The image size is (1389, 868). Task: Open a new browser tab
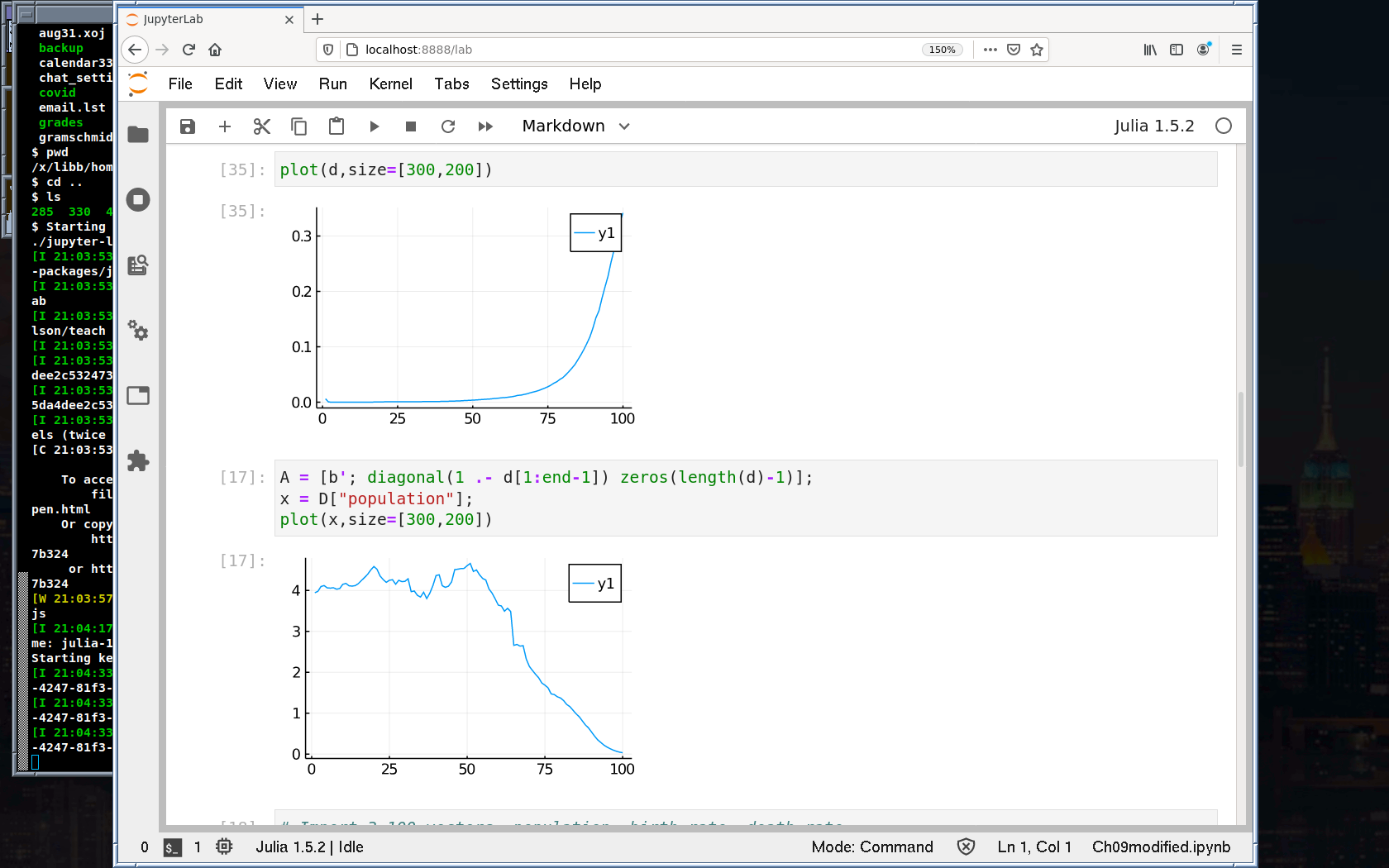point(318,19)
